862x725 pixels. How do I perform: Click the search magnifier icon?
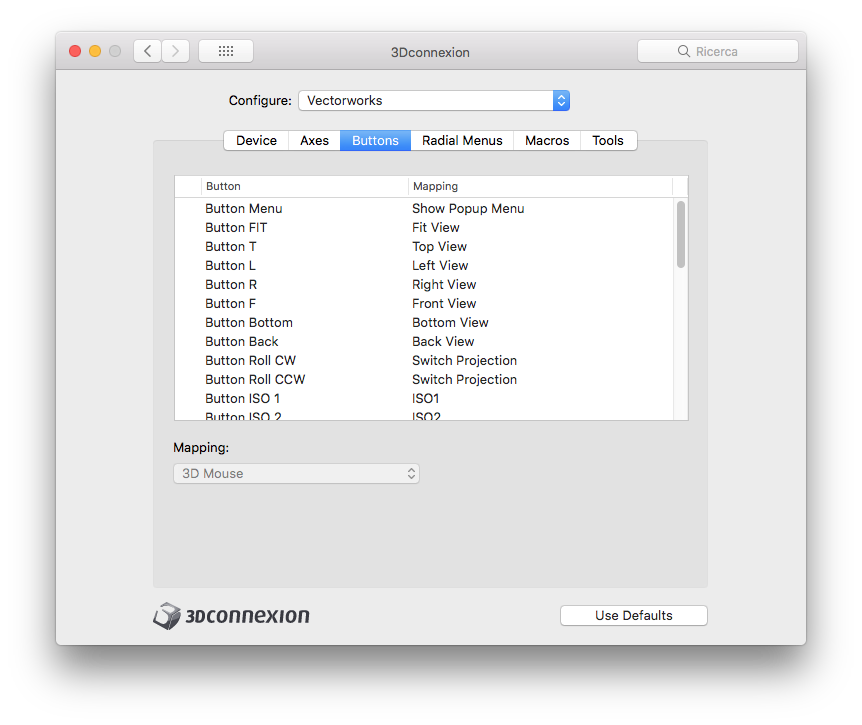(x=683, y=51)
